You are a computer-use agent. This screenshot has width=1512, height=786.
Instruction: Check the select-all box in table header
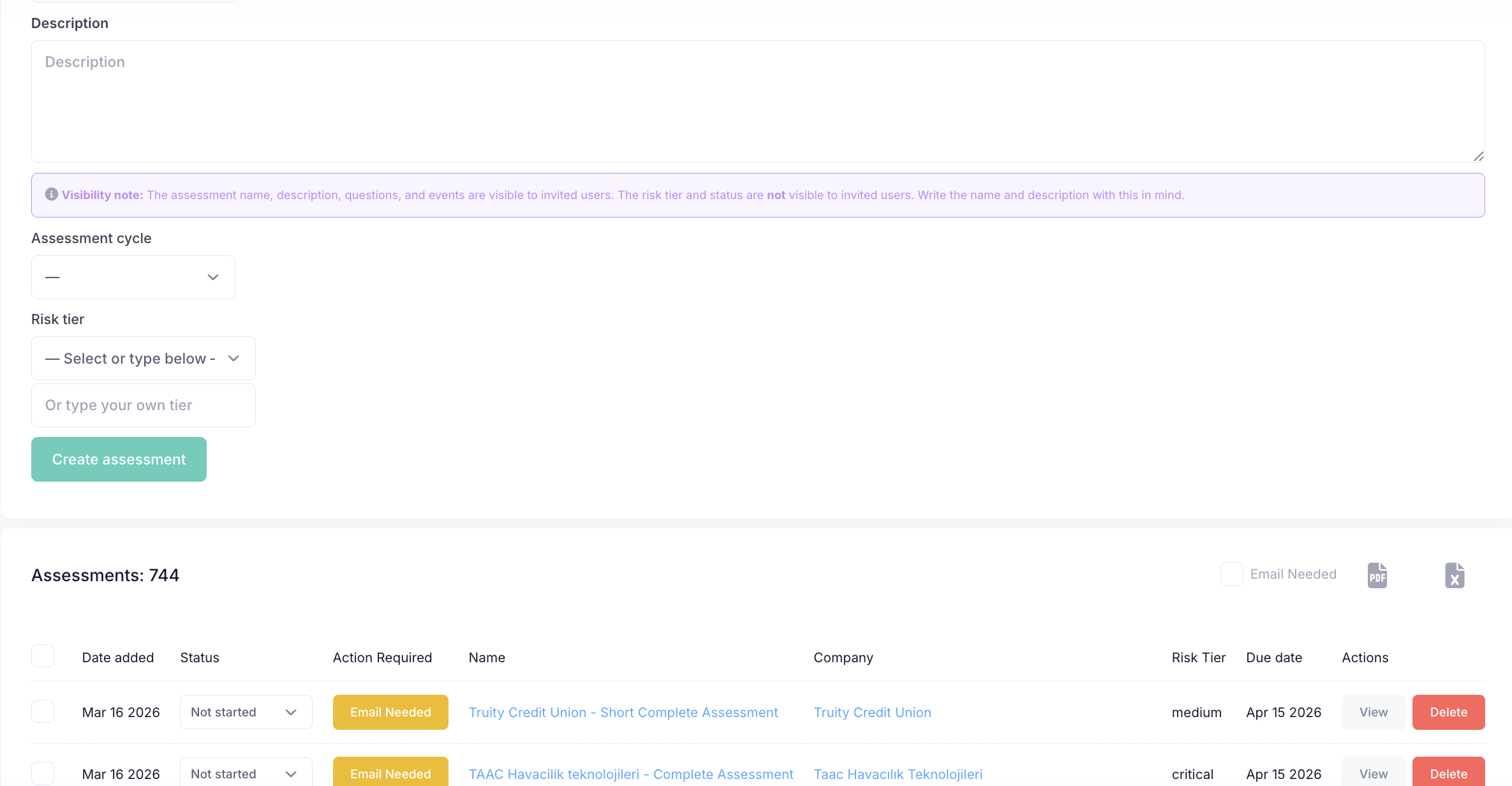(43, 656)
